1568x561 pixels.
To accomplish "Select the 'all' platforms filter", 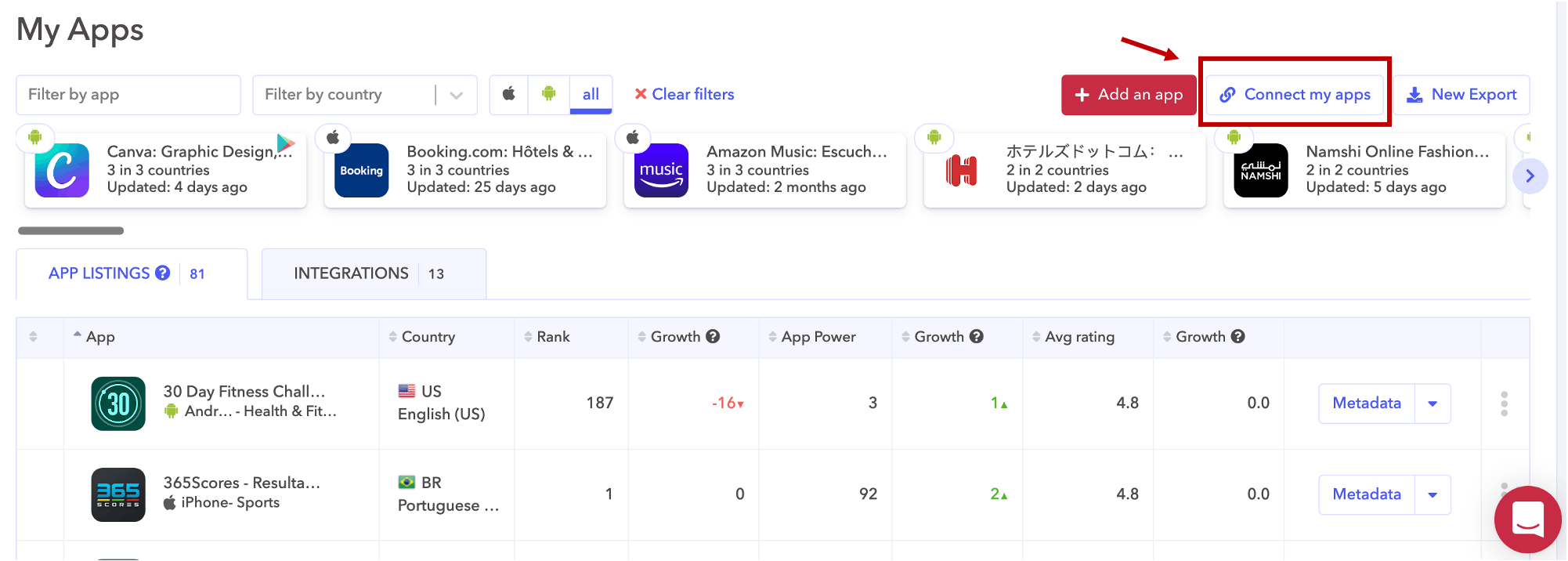I will [x=591, y=95].
